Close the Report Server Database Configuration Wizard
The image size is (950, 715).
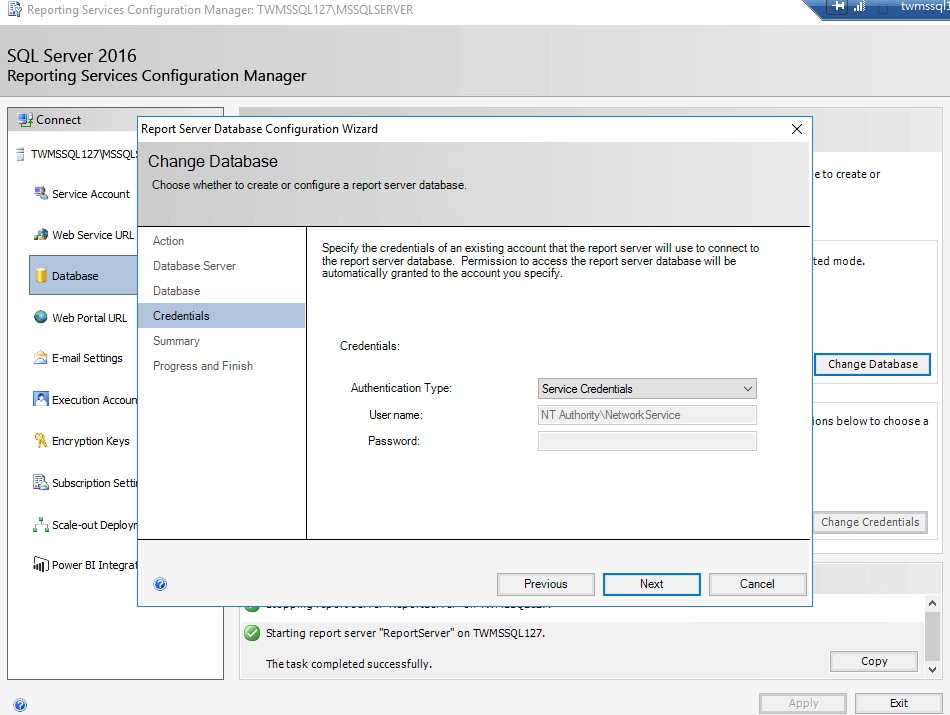pyautogui.click(x=797, y=129)
